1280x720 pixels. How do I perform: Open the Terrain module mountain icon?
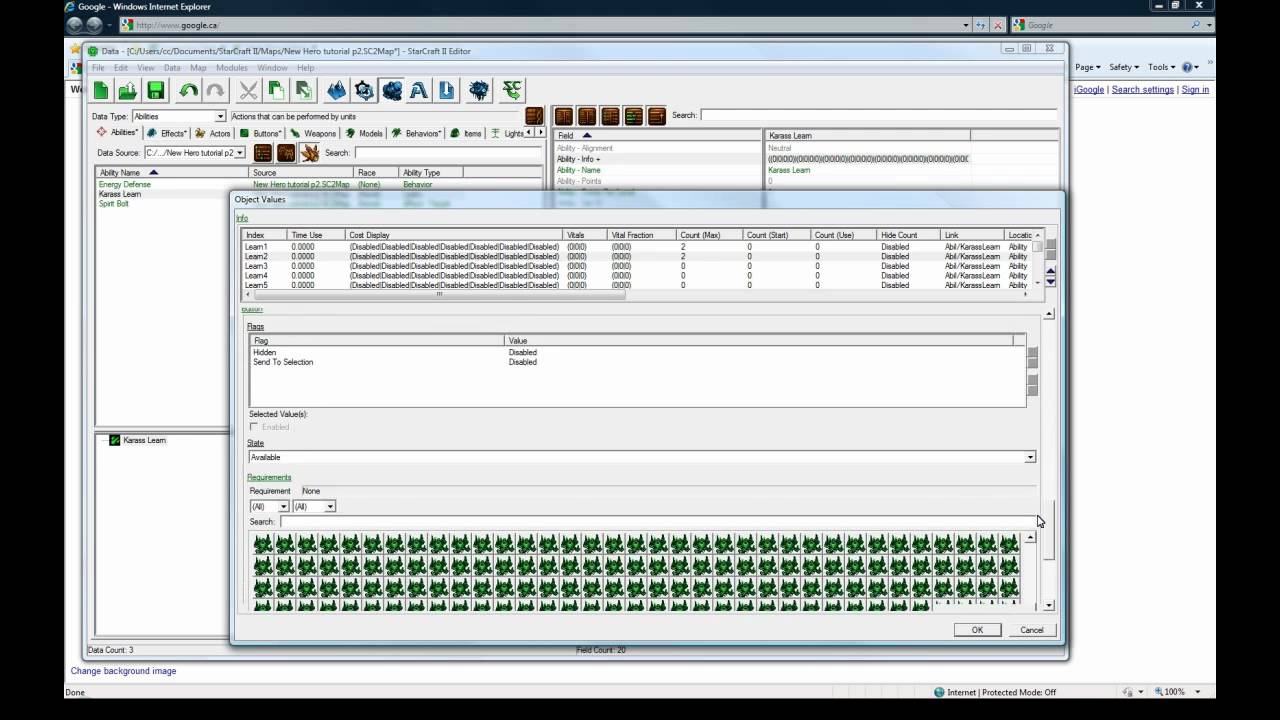click(x=337, y=91)
